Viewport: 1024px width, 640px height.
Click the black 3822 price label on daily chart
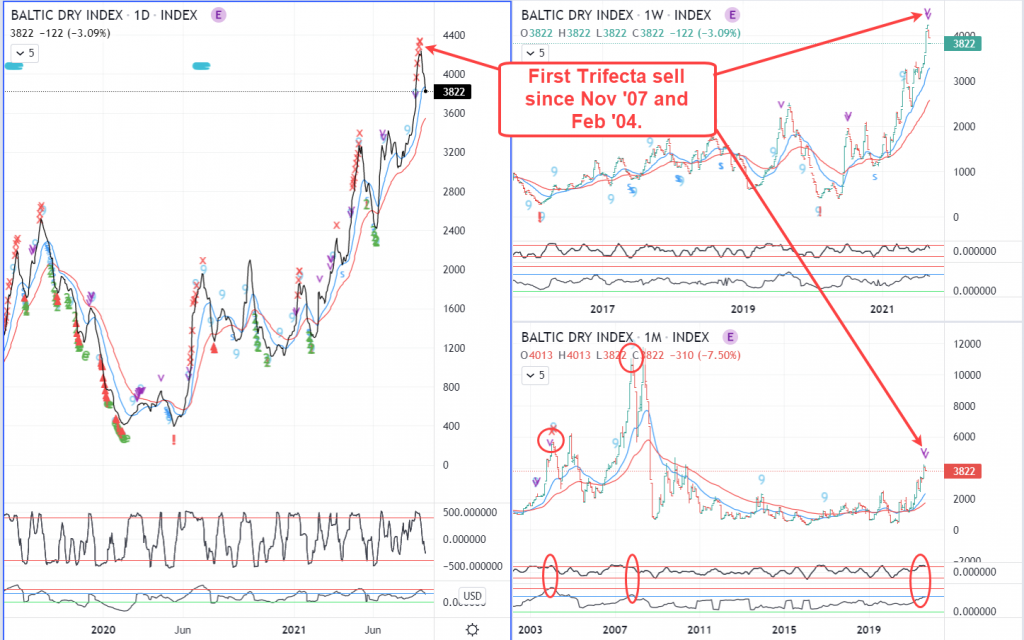[x=453, y=92]
